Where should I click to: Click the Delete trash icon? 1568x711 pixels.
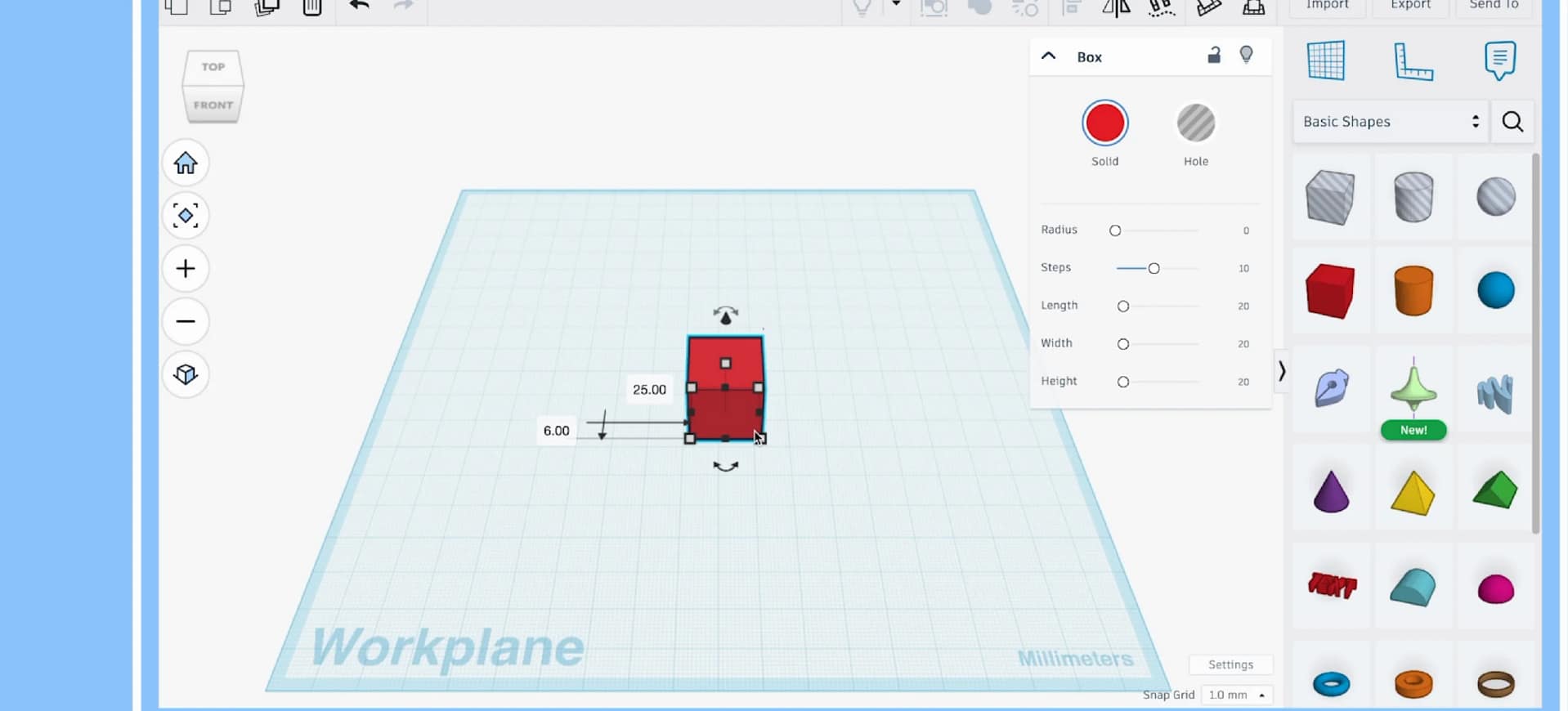tap(312, 7)
